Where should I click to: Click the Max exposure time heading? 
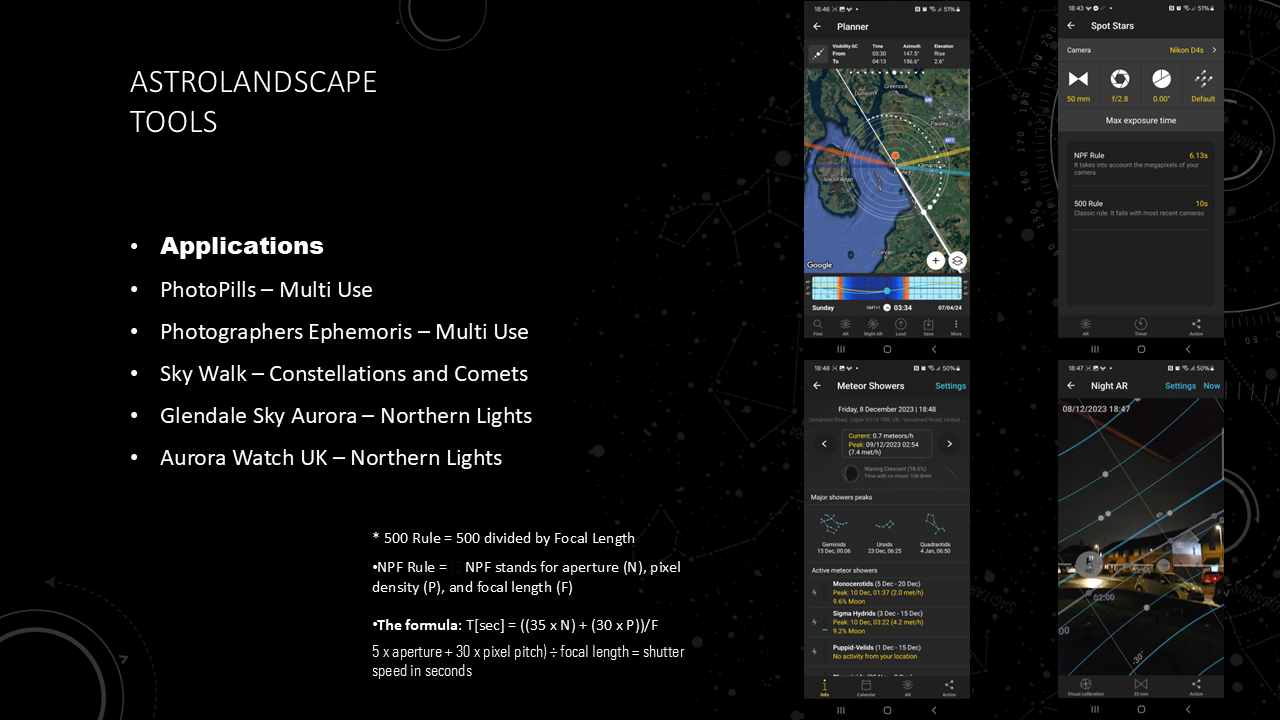coord(1141,120)
